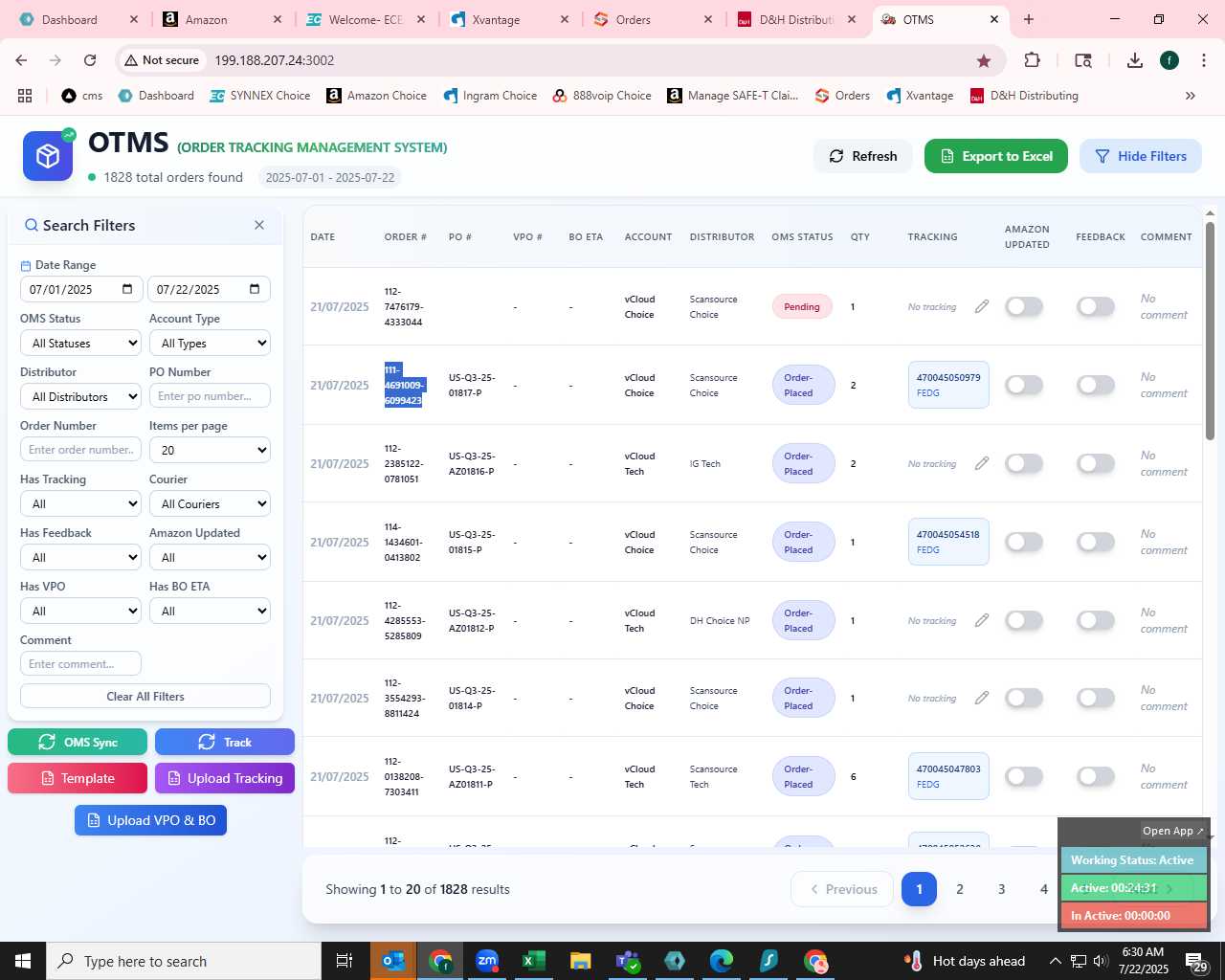This screenshot has height=980, width=1225.
Task: Reload the page with the browser refresh icon
Action: pos(90,60)
